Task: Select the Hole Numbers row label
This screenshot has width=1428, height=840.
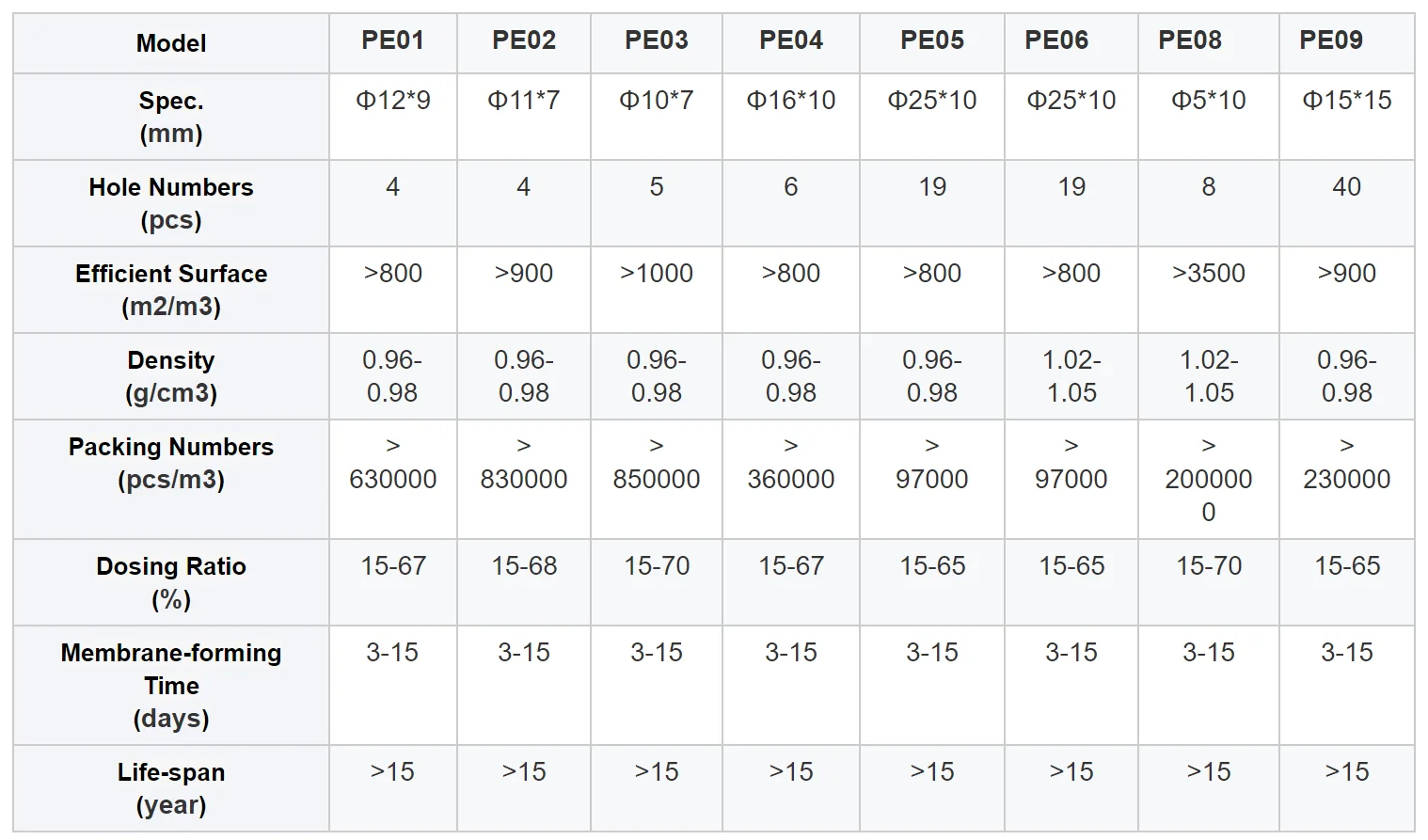Action: point(171,203)
